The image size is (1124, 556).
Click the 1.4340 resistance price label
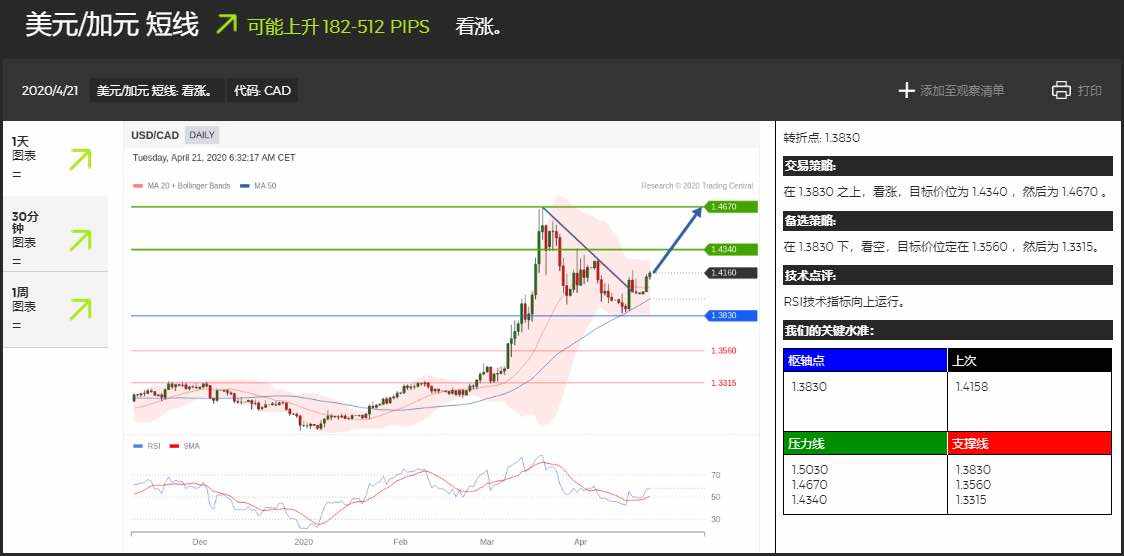point(731,249)
